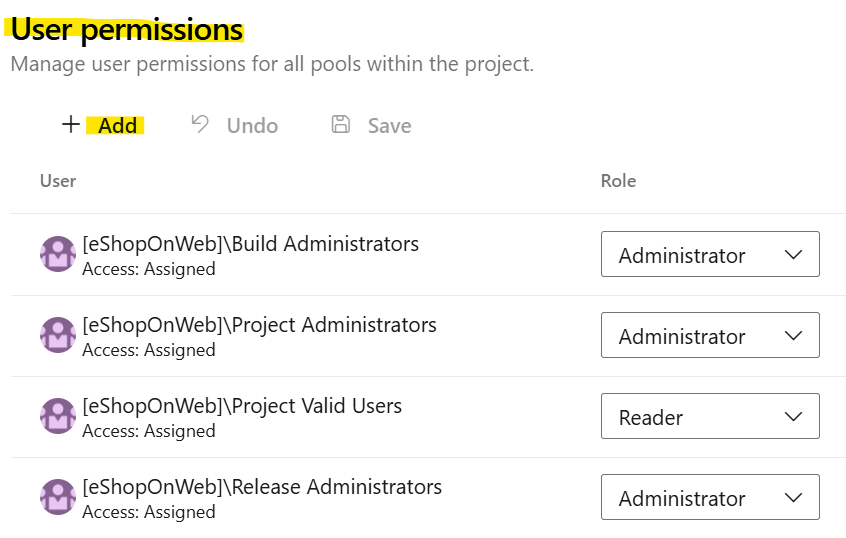
Task: Open the role dropdown for Build Administrators
Action: (x=710, y=254)
